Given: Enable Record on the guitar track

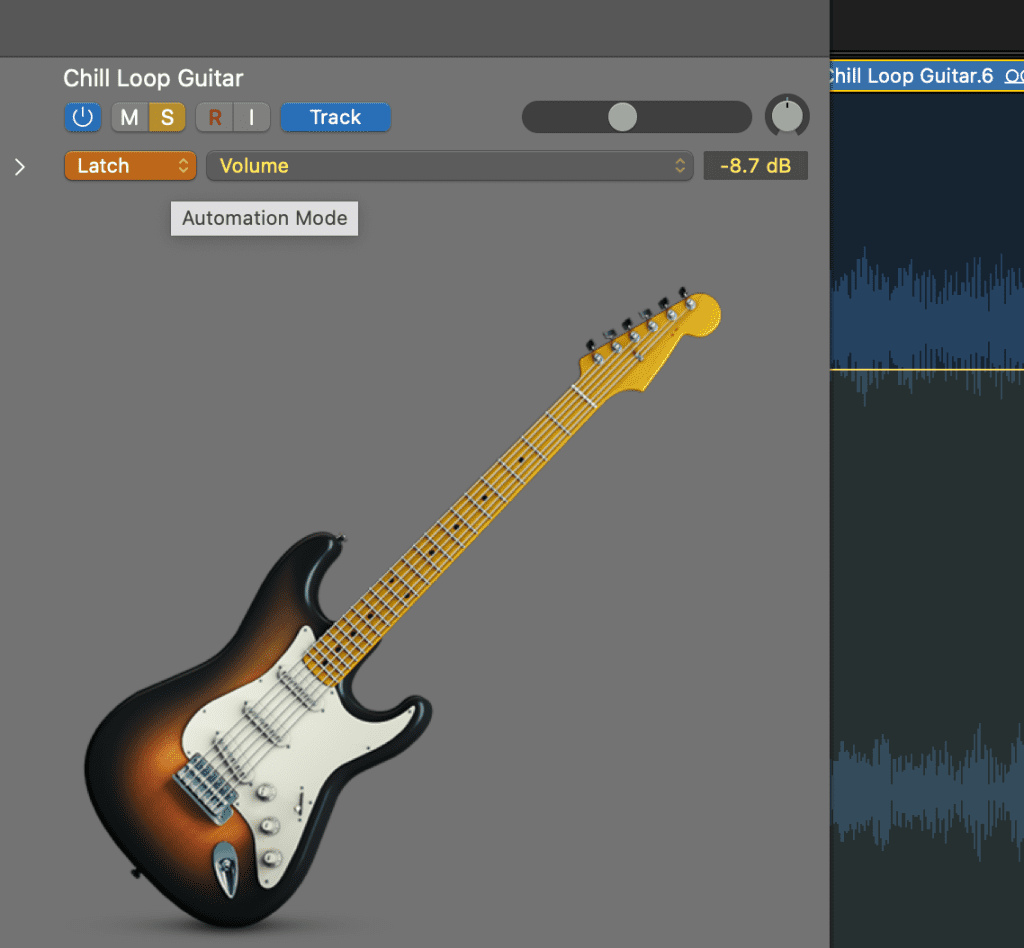Looking at the screenshot, I should tap(215, 118).
